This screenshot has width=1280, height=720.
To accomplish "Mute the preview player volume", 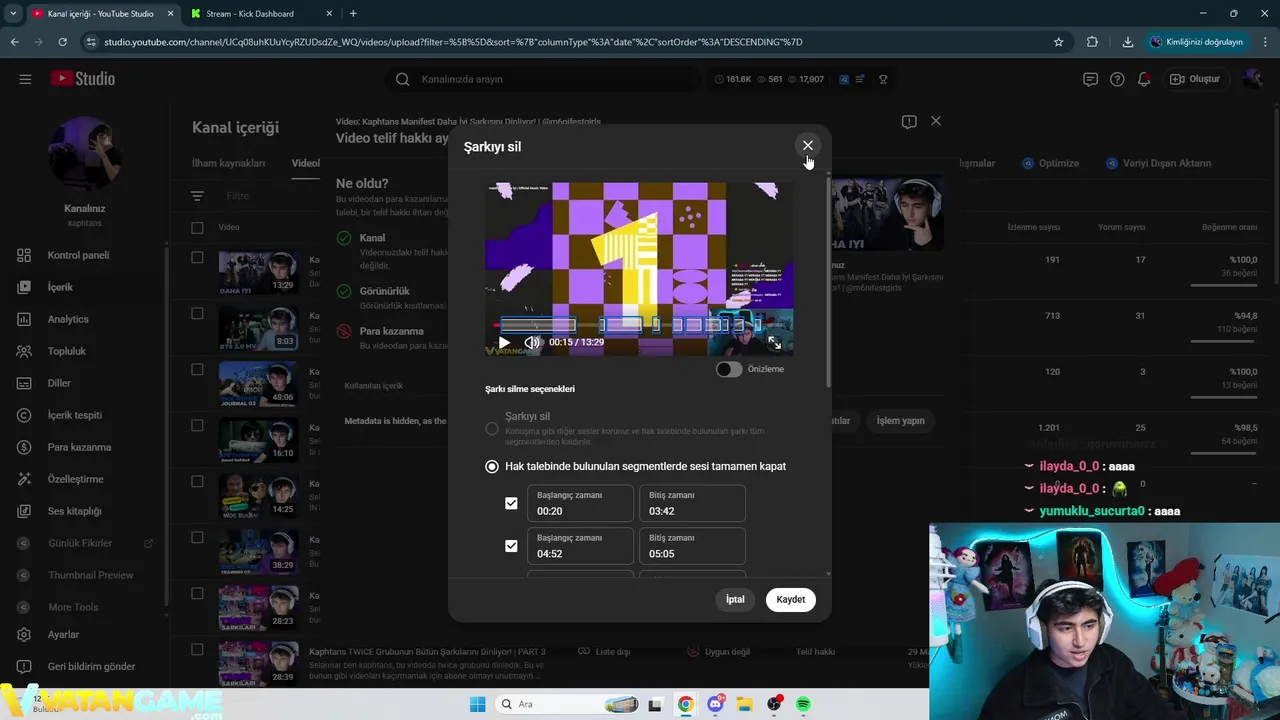I will [532, 342].
